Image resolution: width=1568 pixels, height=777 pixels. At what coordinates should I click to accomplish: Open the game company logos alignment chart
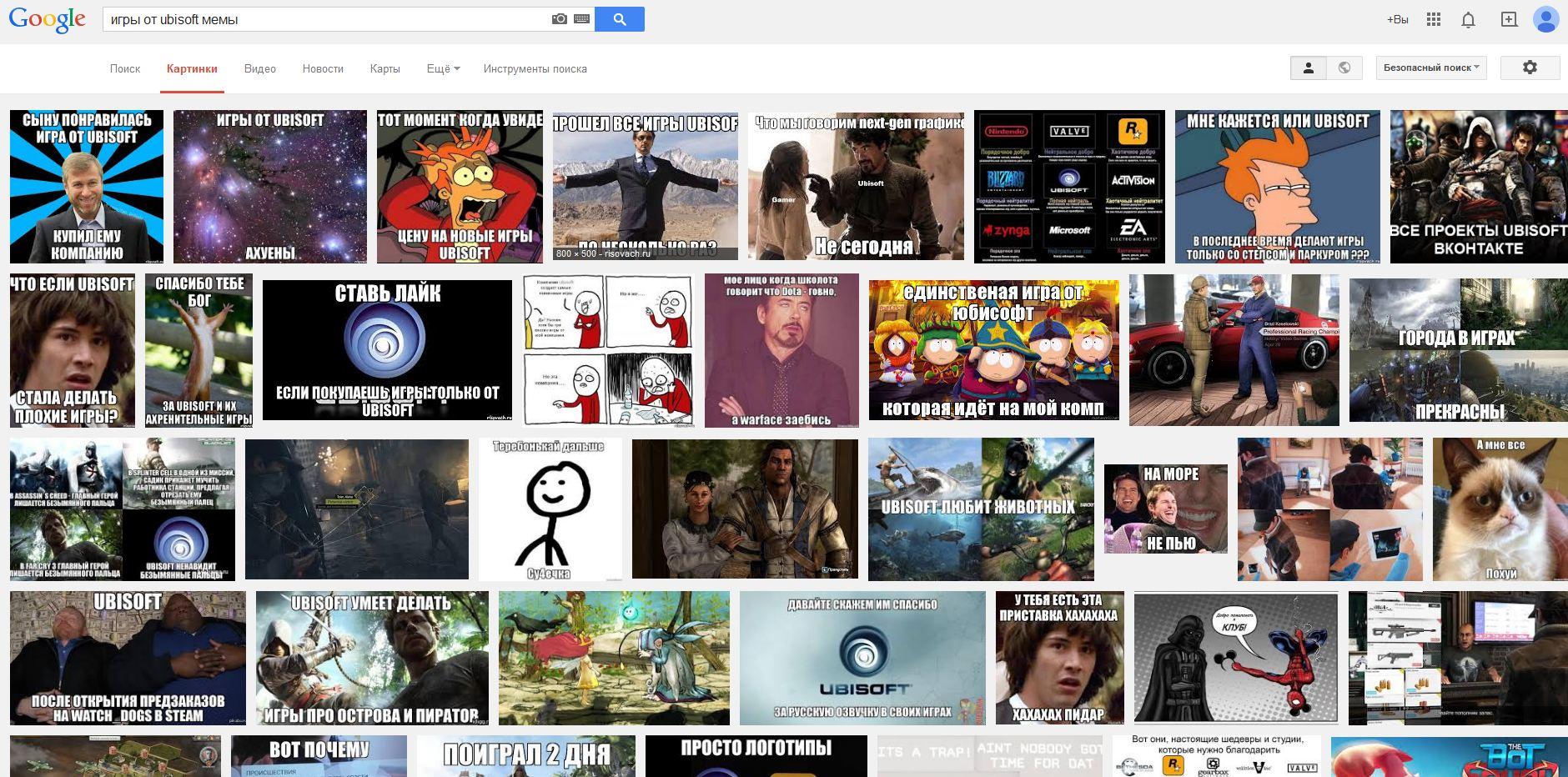(1070, 187)
